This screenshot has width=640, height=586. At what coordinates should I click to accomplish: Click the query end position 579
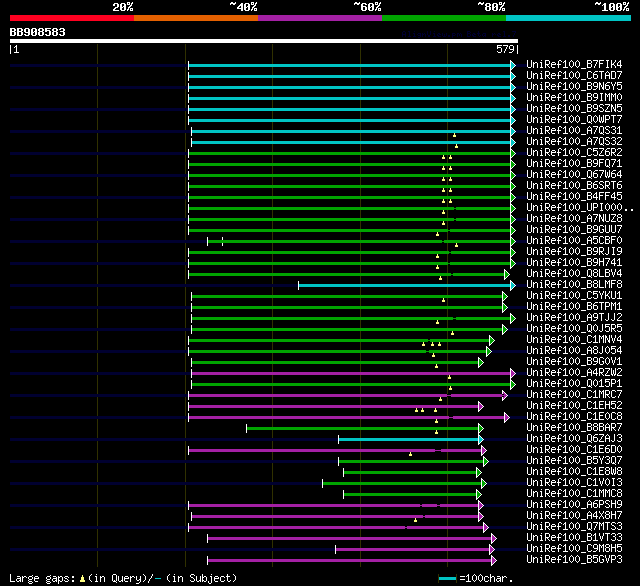[505, 49]
